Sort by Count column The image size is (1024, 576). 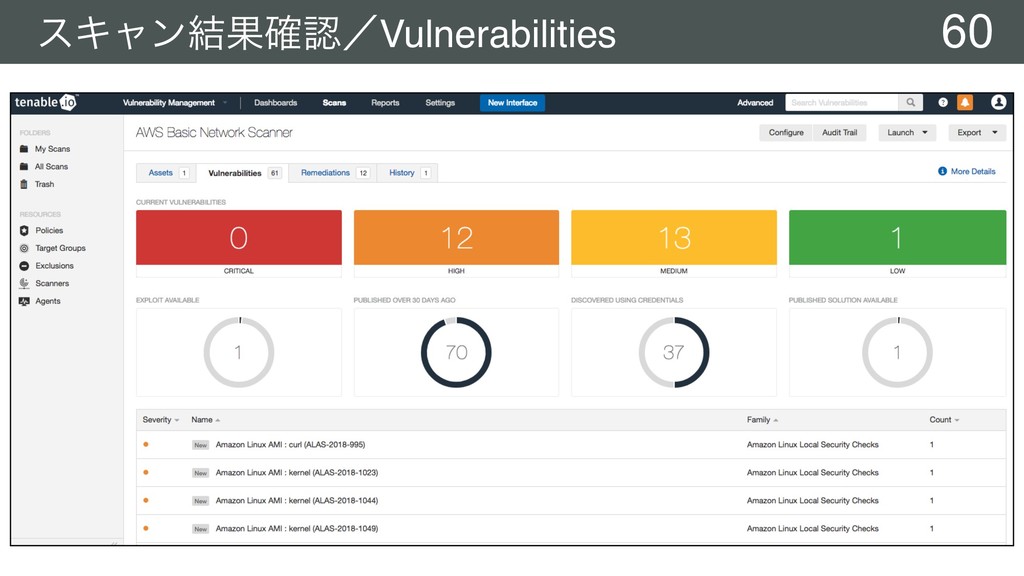pyautogui.click(x=944, y=420)
